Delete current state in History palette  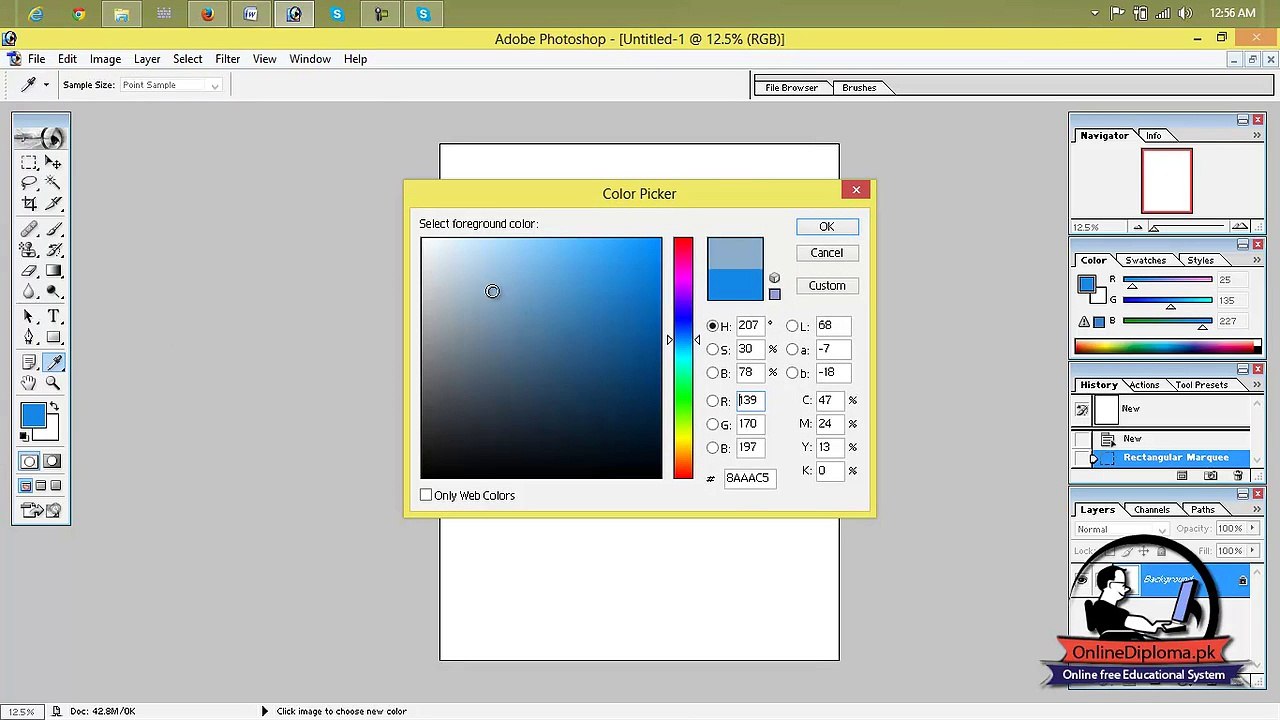pyautogui.click(x=1239, y=475)
